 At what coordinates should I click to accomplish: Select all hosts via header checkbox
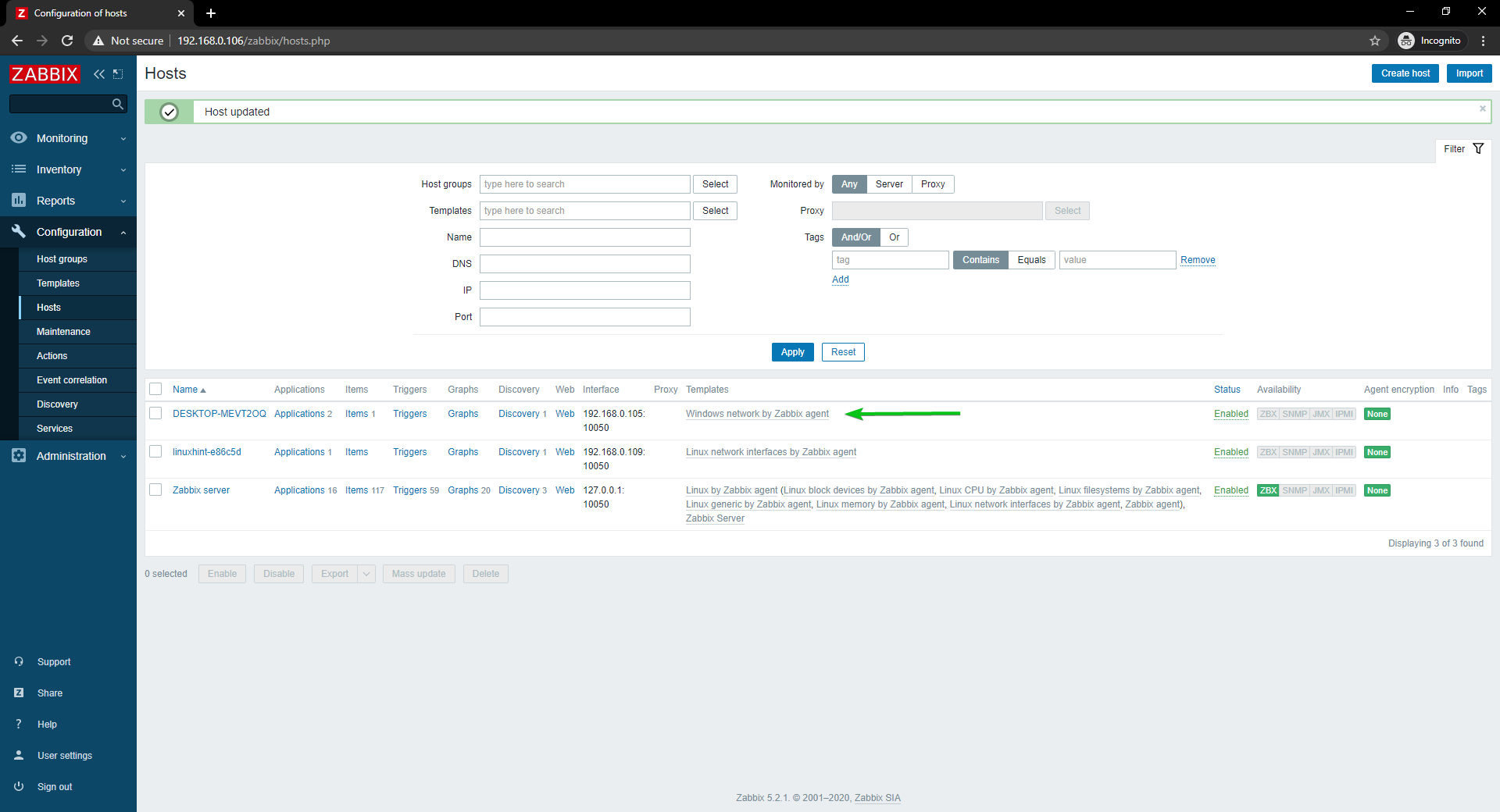155,390
